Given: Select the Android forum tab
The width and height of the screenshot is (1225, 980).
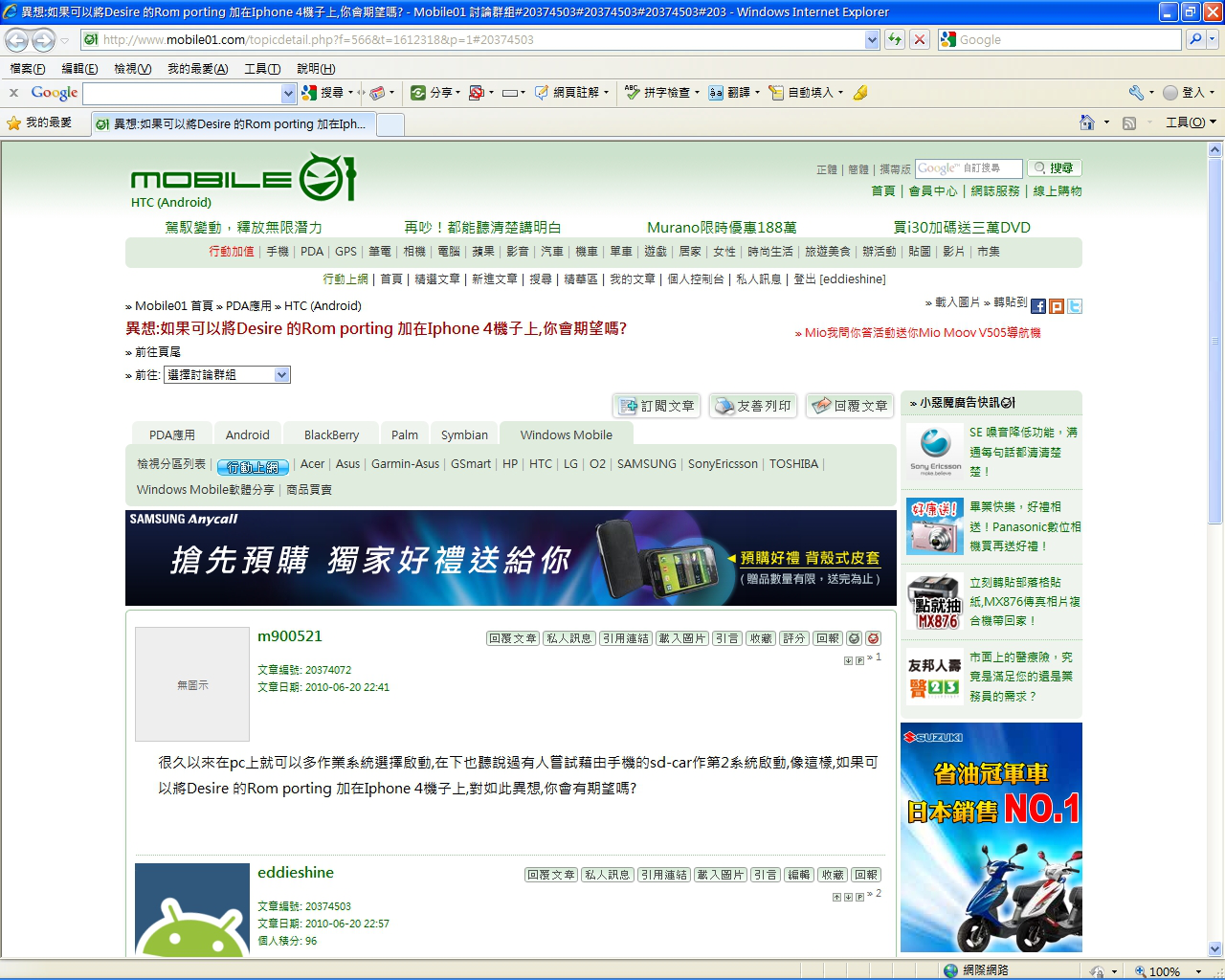Looking at the screenshot, I should [248, 434].
